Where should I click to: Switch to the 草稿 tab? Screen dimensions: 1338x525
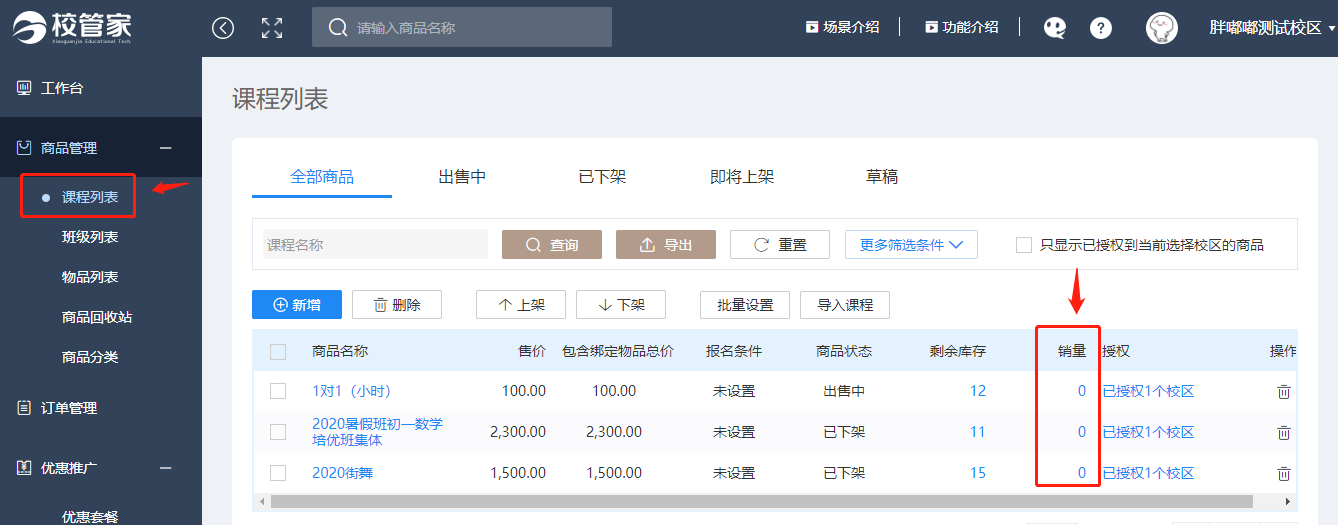tap(882, 177)
